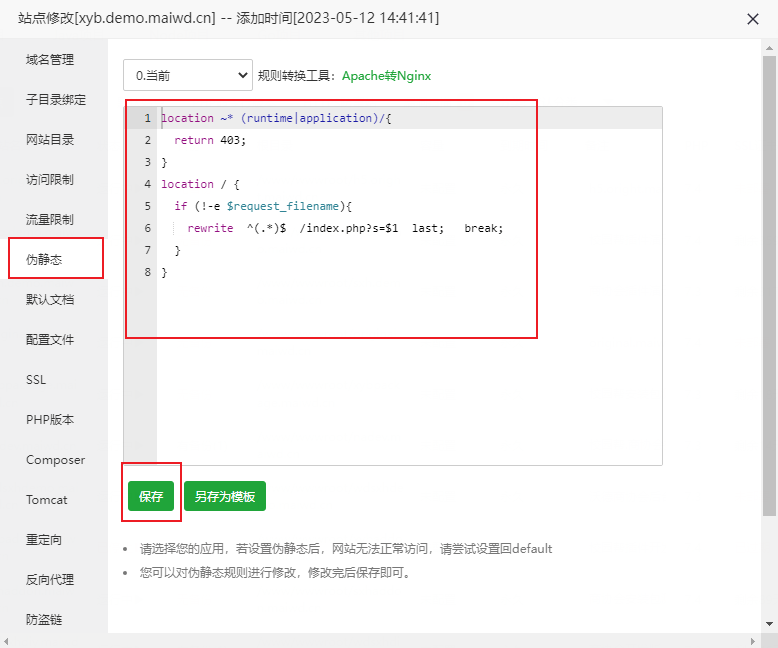
Task: Click the Apache转Nginx conversion link
Action: click(x=386, y=76)
